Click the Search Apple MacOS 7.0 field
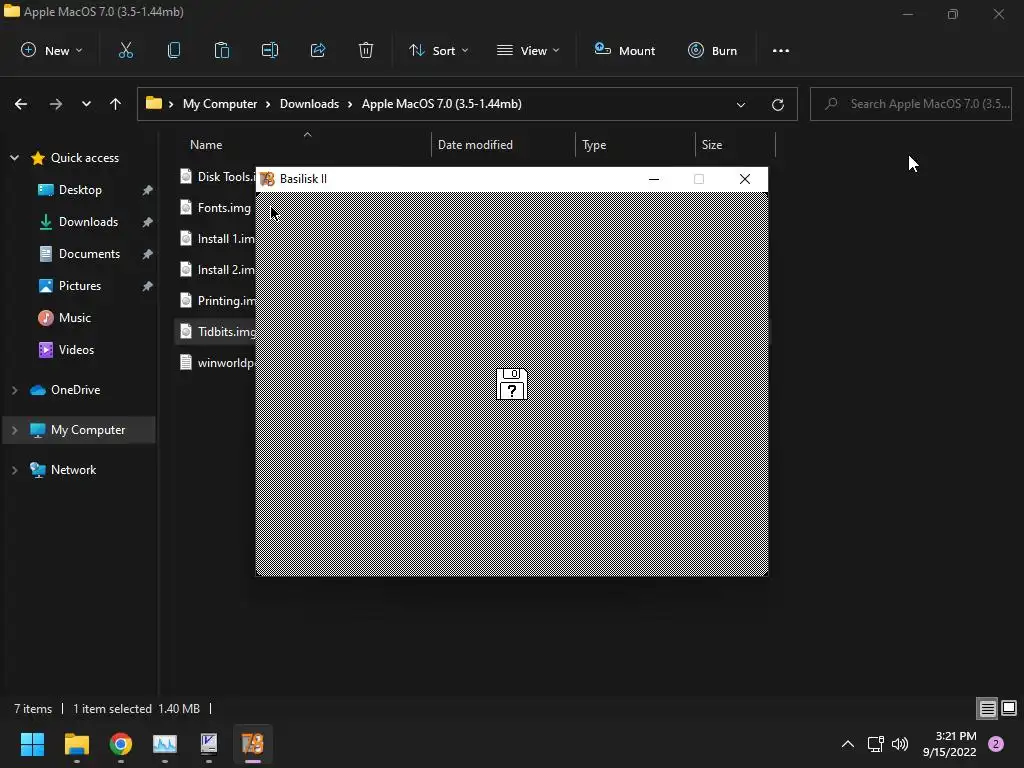Screen dimensions: 1024x768 [x=910, y=104]
